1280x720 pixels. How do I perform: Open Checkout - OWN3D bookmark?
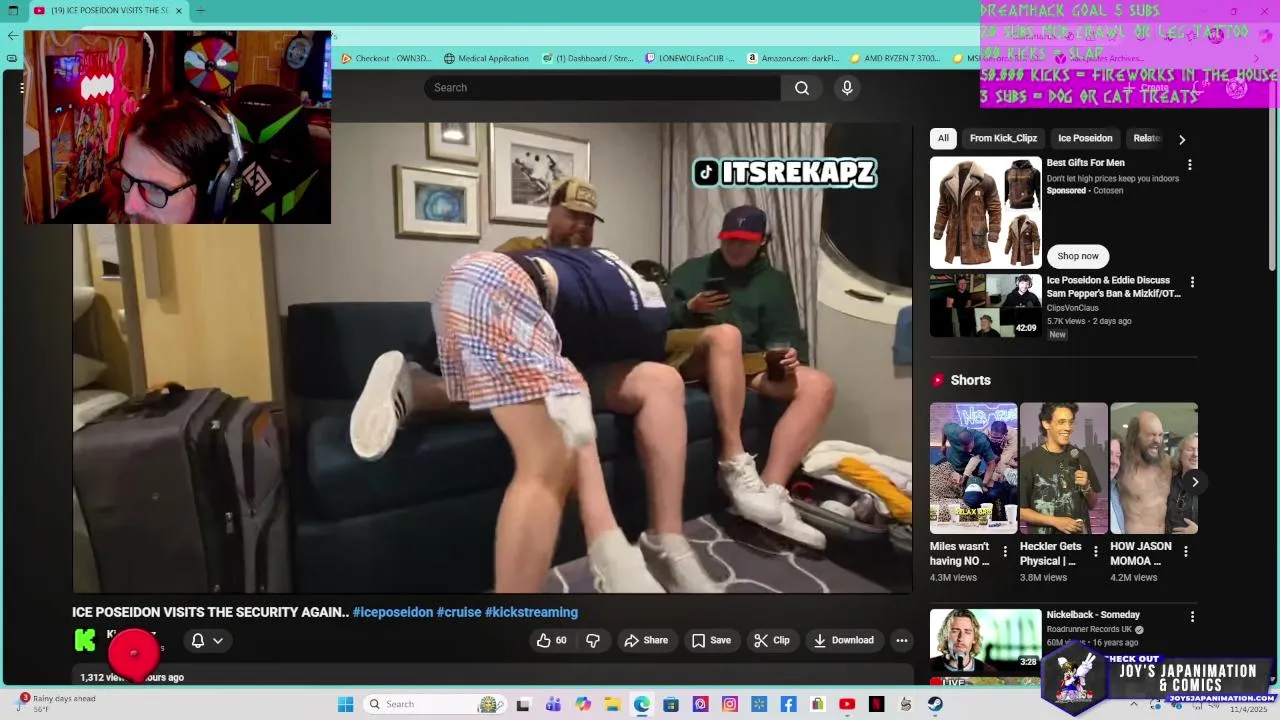pos(387,58)
